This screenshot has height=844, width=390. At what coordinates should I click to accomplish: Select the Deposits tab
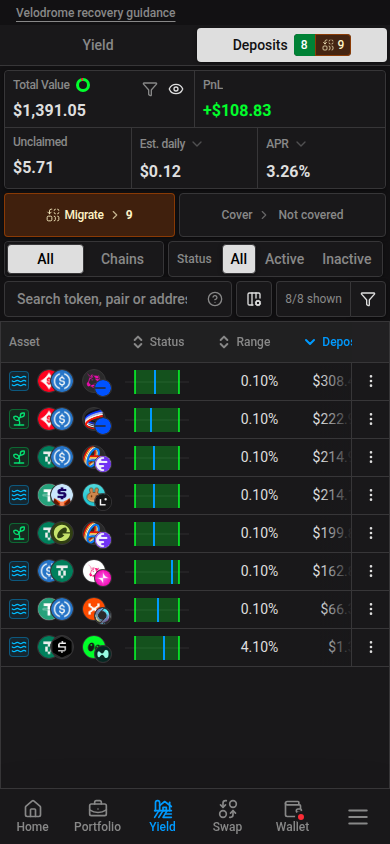[292, 45]
